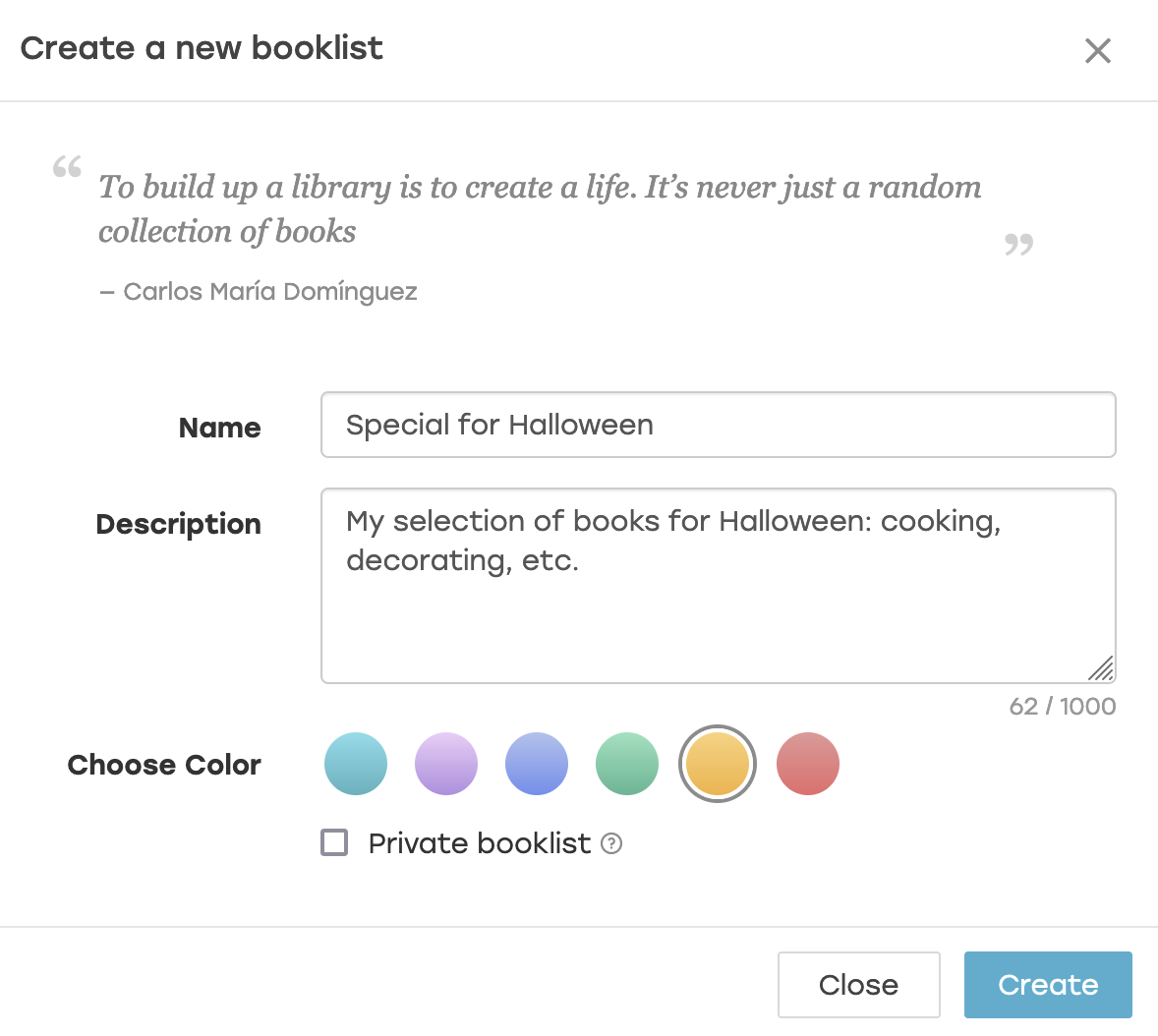Click the opening quotation mark icon
1158x1036 pixels.
pyautogui.click(x=67, y=166)
